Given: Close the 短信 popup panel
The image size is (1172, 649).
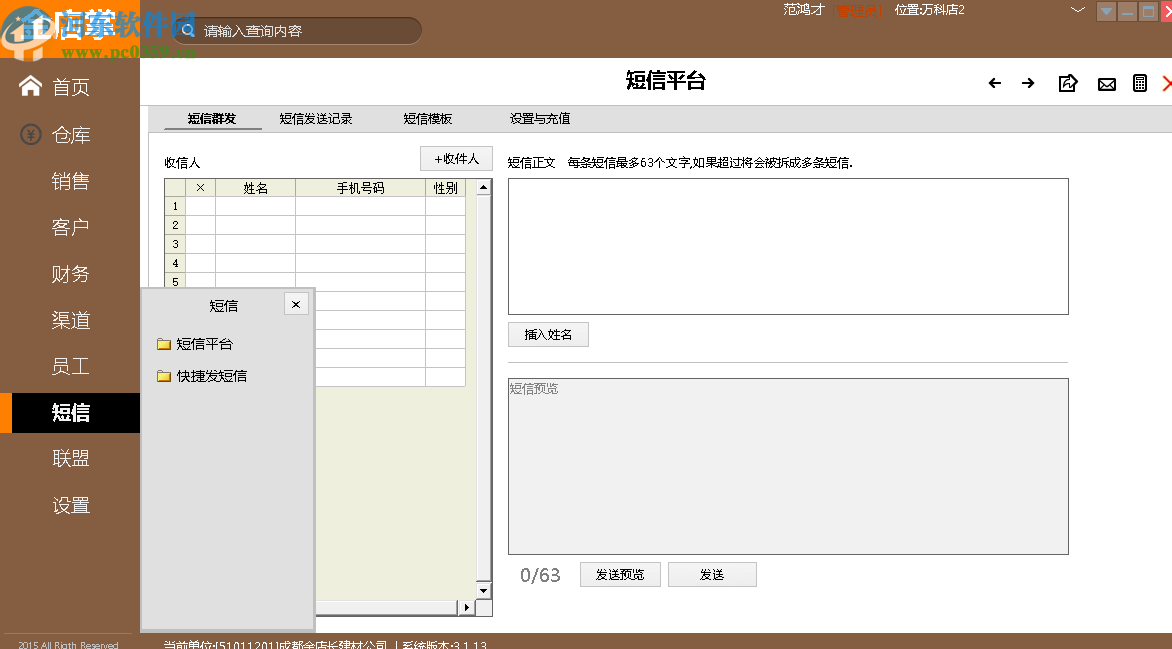Looking at the screenshot, I should (x=295, y=303).
